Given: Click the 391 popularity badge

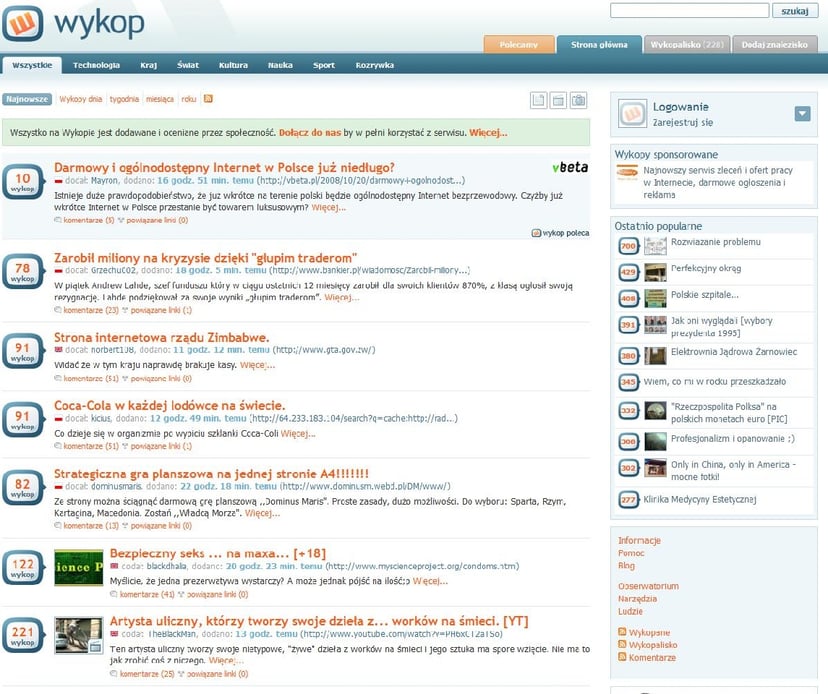Looking at the screenshot, I should point(628,325).
